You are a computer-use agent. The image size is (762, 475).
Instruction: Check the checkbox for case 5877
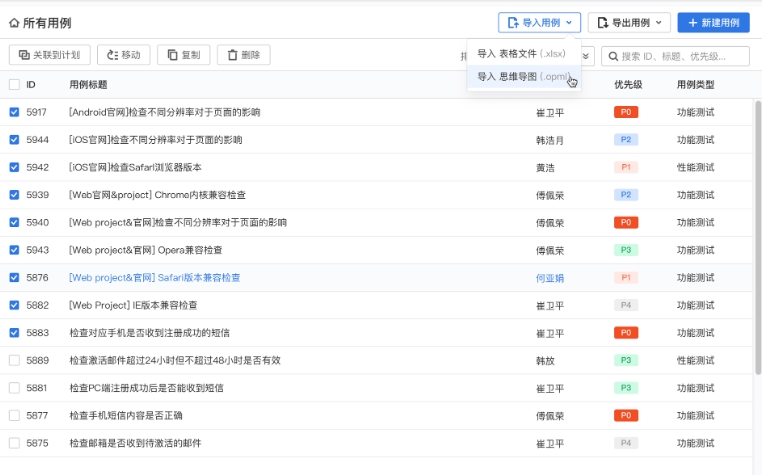(15, 416)
